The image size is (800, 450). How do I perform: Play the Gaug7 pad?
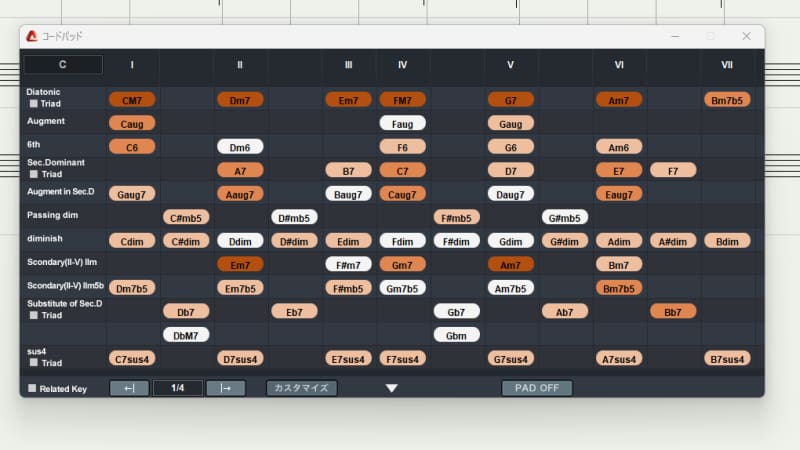pyautogui.click(x=132, y=194)
